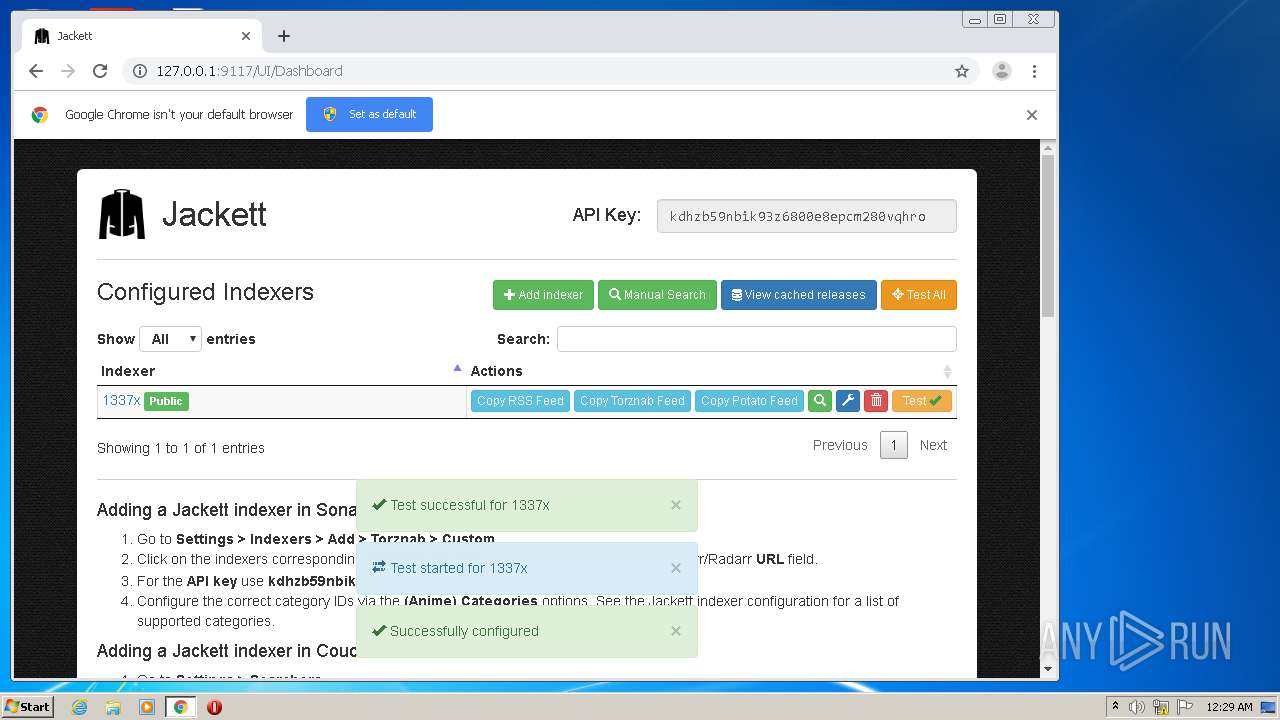Click the red Opera taskbar icon
This screenshot has height=720, width=1280.
214,707
